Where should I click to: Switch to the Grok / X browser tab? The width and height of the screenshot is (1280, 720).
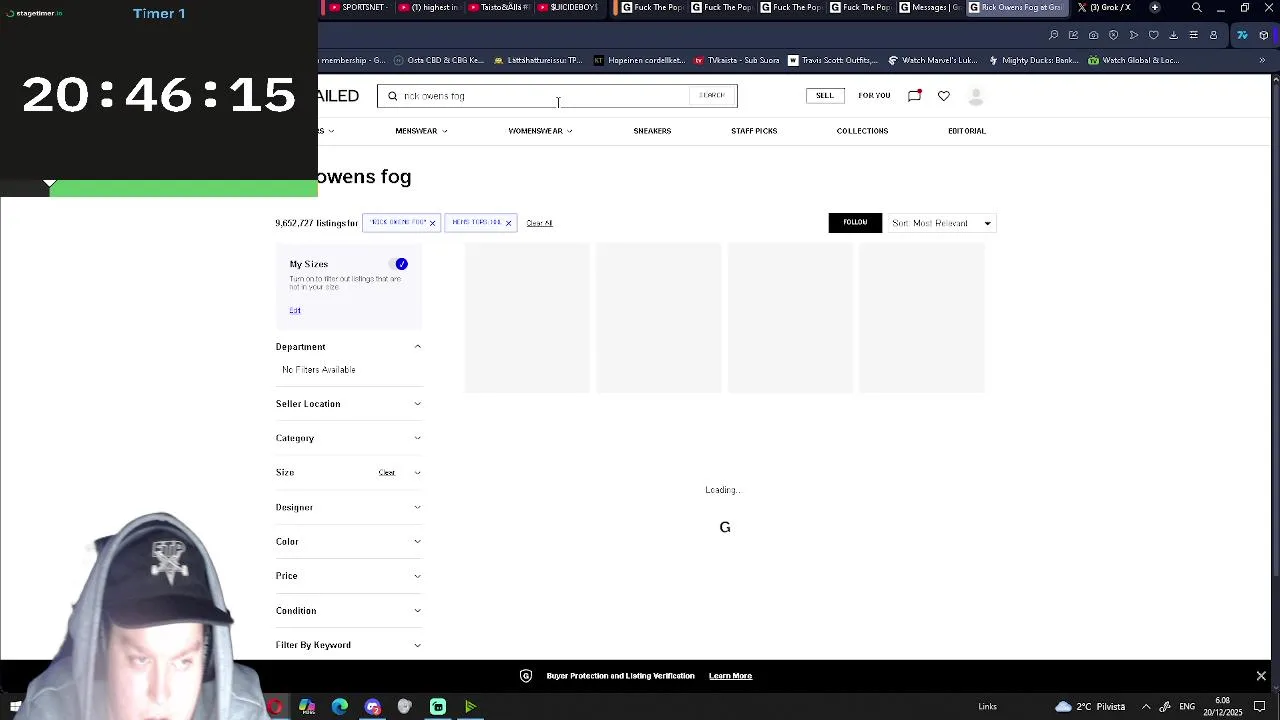[1104, 8]
